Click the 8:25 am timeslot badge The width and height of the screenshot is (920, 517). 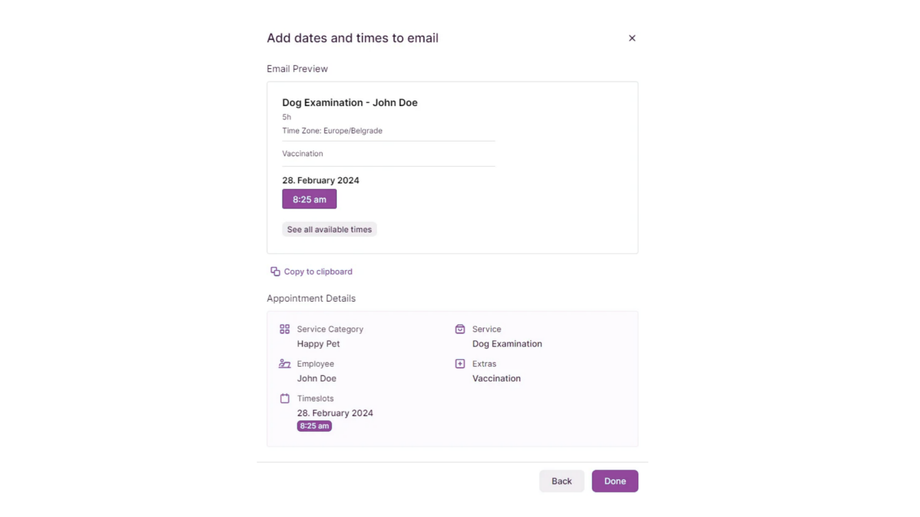point(314,426)
